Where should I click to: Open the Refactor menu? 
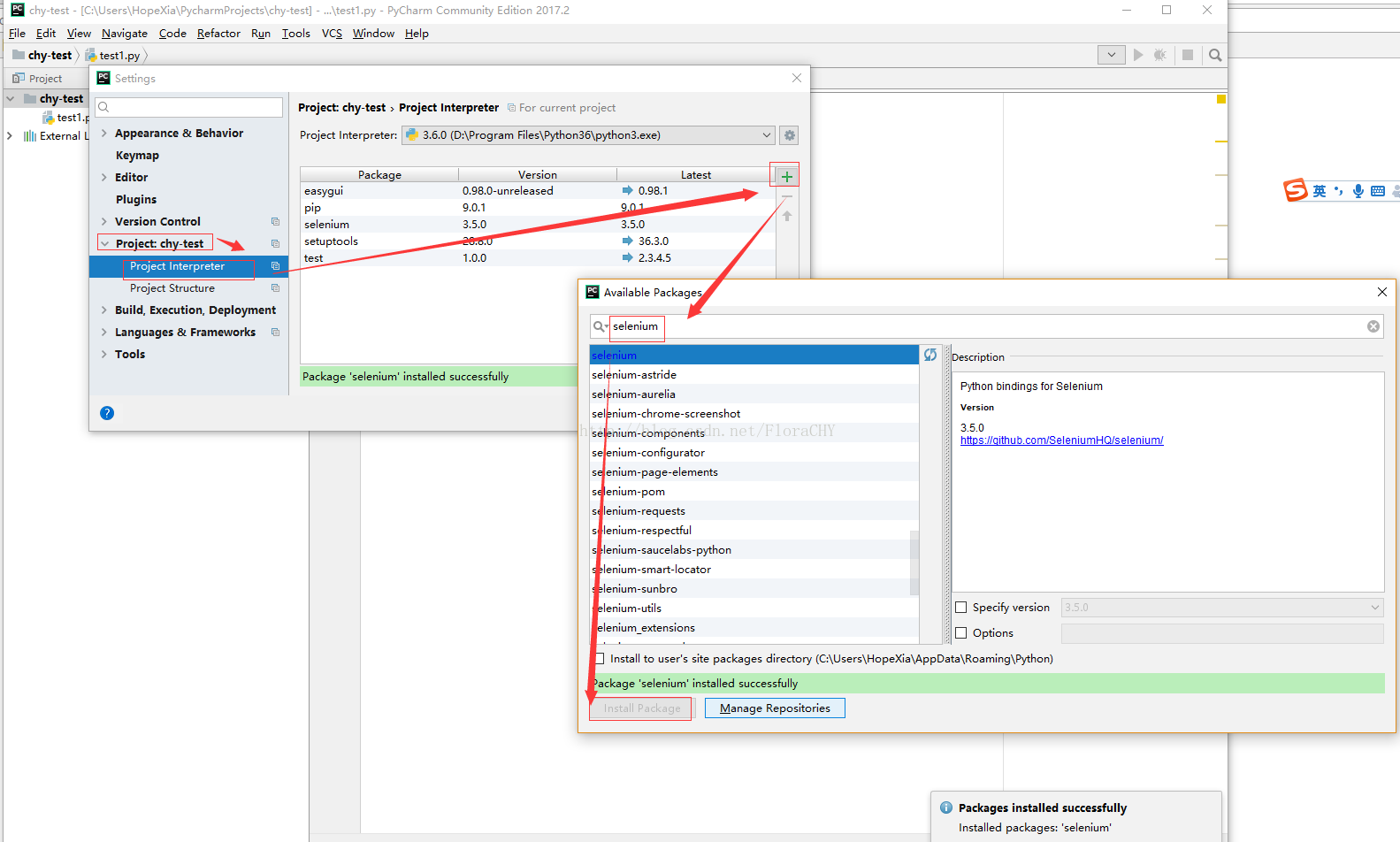[218, 34]
